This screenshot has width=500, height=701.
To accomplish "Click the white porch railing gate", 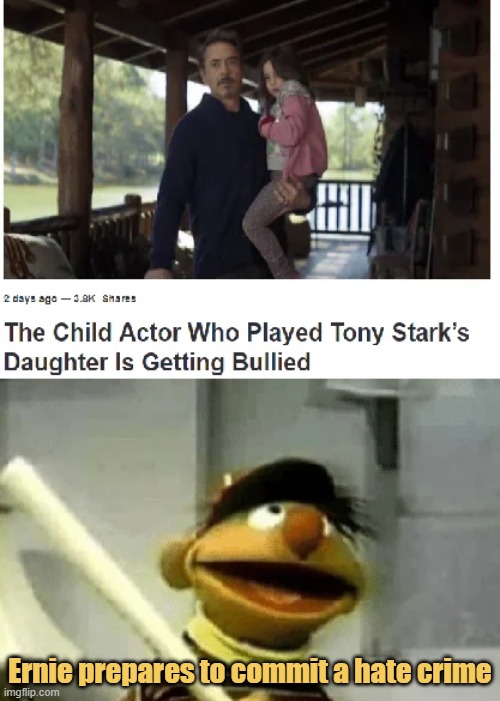I will 343,206.
